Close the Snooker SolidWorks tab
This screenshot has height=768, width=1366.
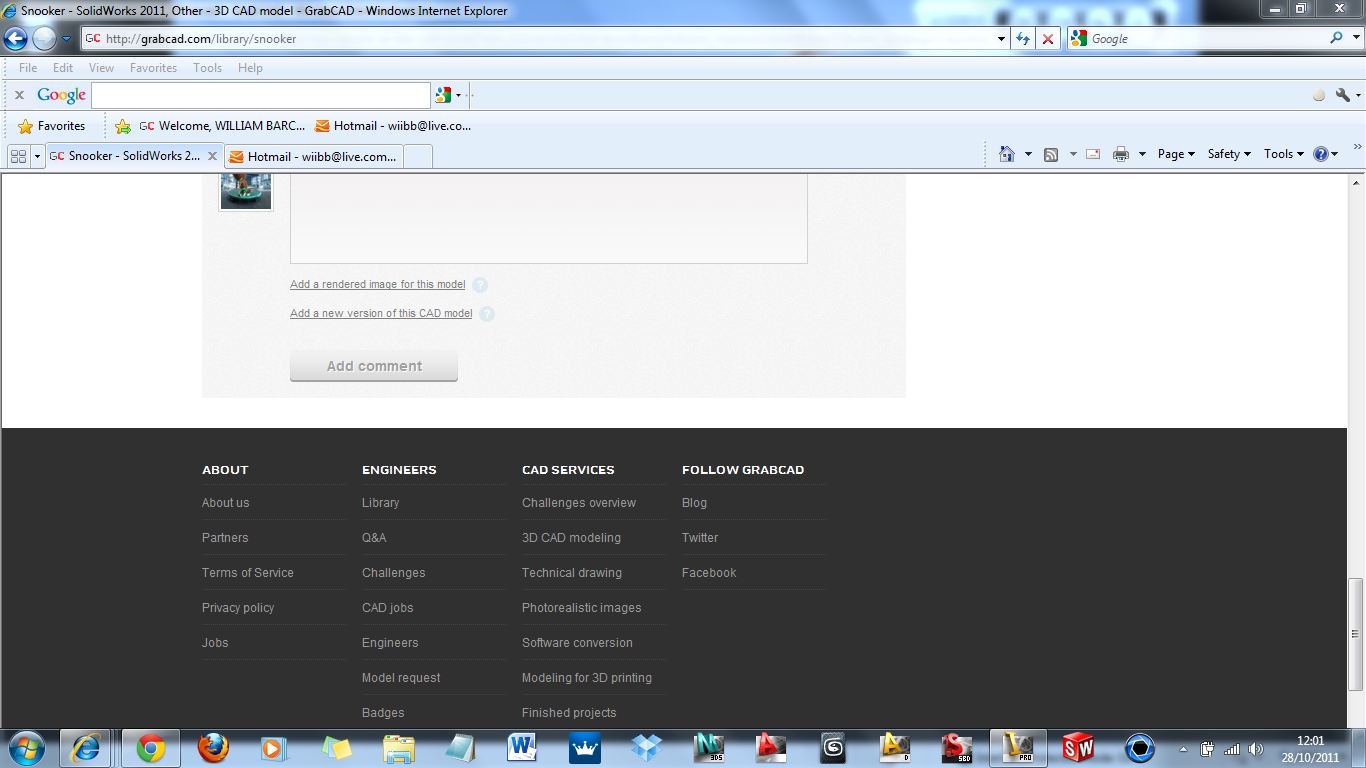(x=212, y=156)
